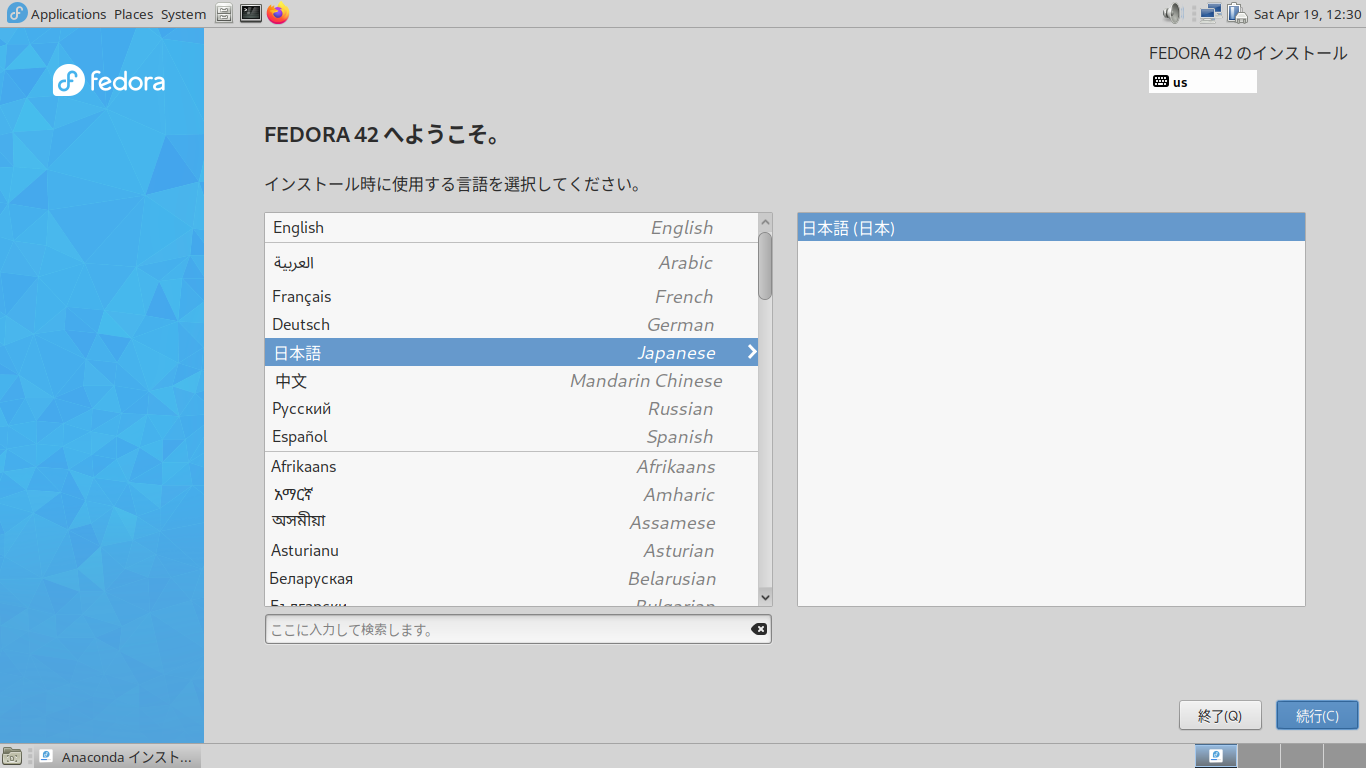Select Français (French) in the list
1366x768 pixels.
511,297
